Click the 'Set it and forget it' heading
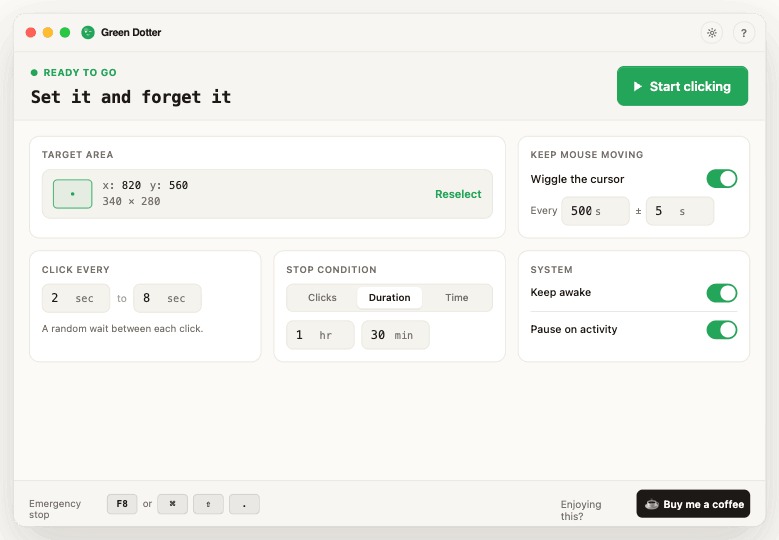 point(131,97)
